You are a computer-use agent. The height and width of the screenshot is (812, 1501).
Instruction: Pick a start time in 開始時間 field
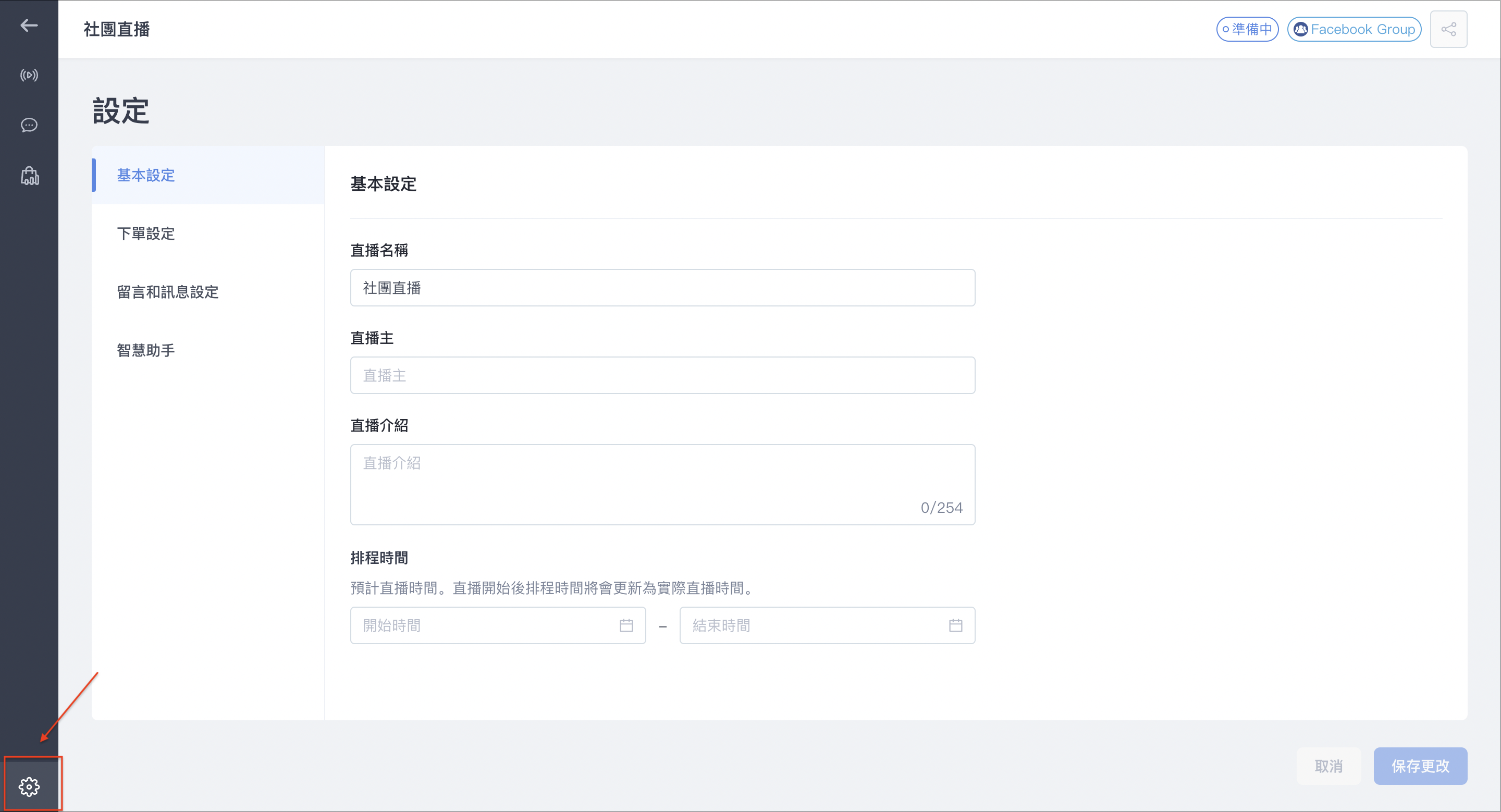tap(498, 625)
